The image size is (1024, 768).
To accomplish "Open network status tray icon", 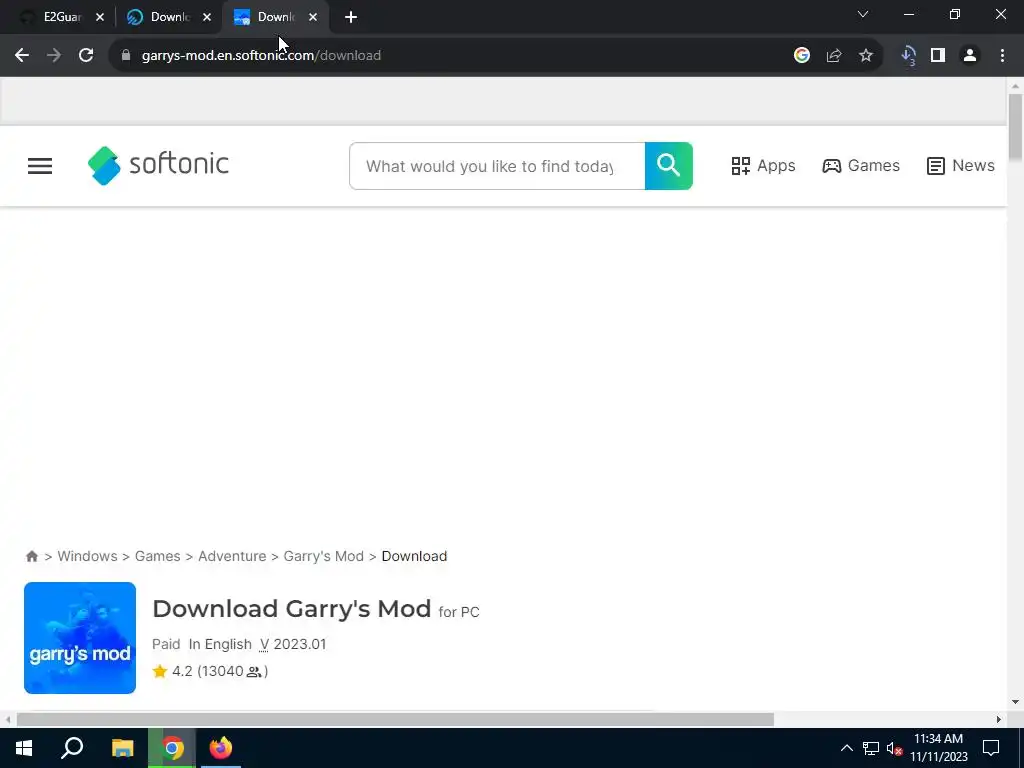I will click(x=871, y=748).
